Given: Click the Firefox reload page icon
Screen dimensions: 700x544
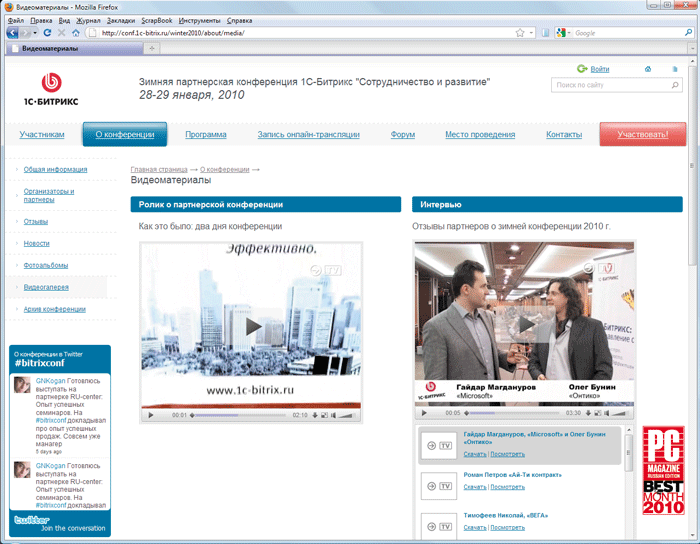Looking at the screenshot, I should pos(47,33).
